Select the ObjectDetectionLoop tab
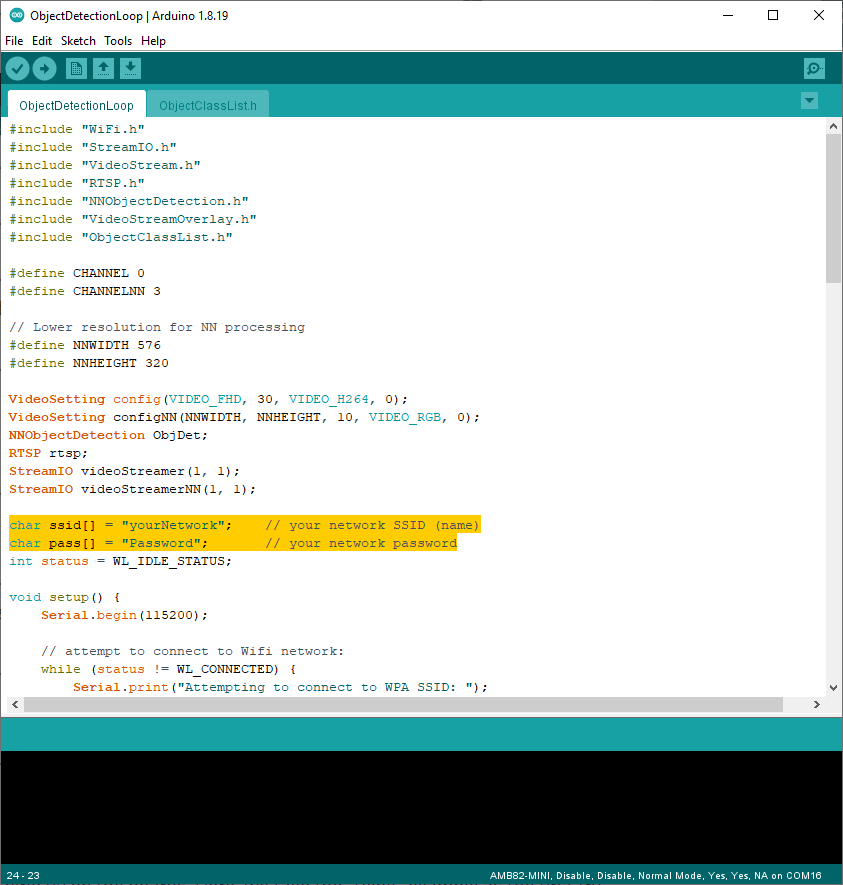 coord(76,105)
